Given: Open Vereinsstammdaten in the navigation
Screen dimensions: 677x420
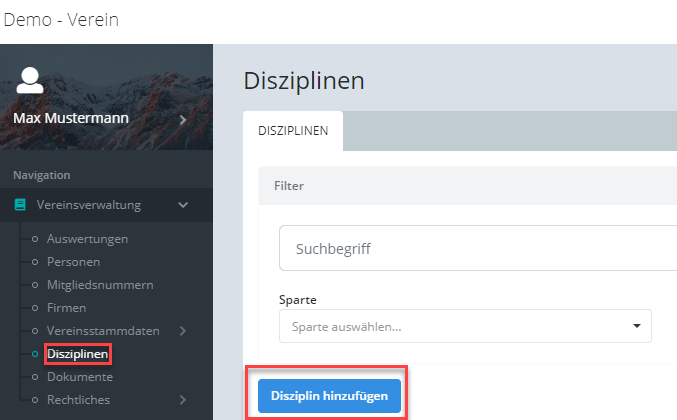Looking at the screenshot, I should pyautogui.click(x=103, y=331).
